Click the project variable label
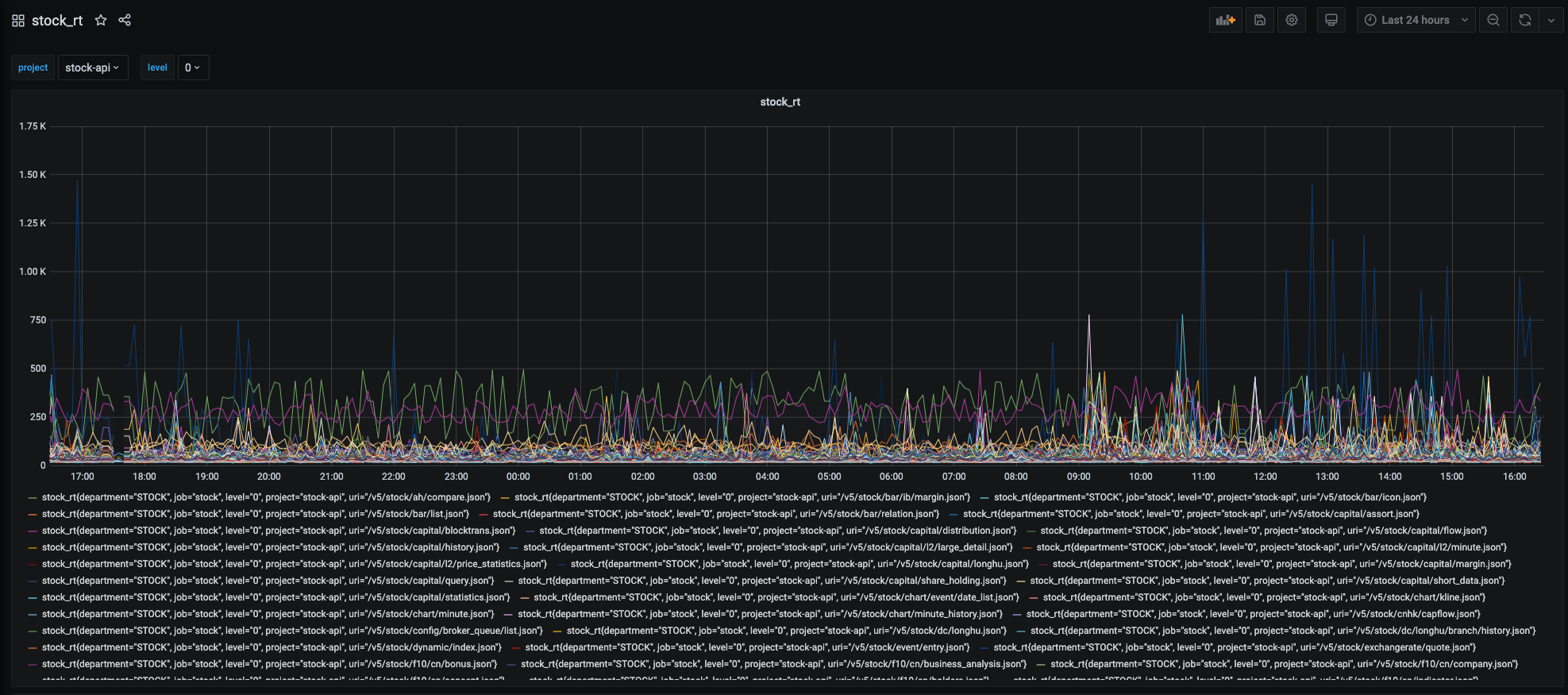The image size is (1568, 695). click(33, 68)
